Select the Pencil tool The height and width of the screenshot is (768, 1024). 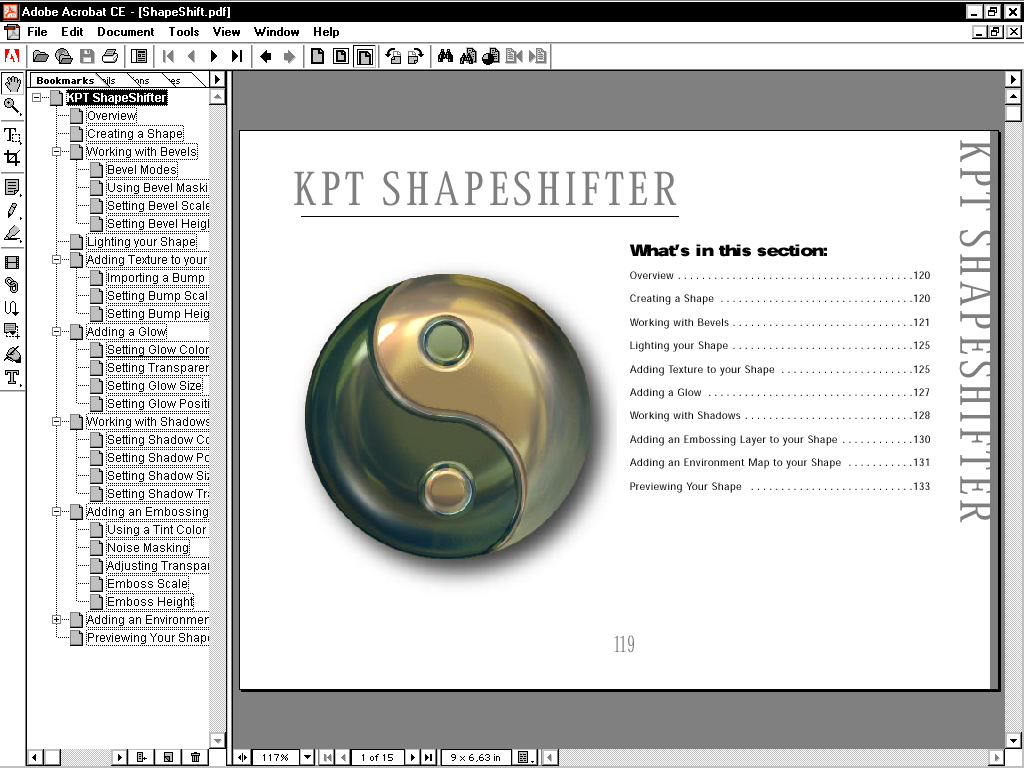pyautogui.click(x=12, y=210)
